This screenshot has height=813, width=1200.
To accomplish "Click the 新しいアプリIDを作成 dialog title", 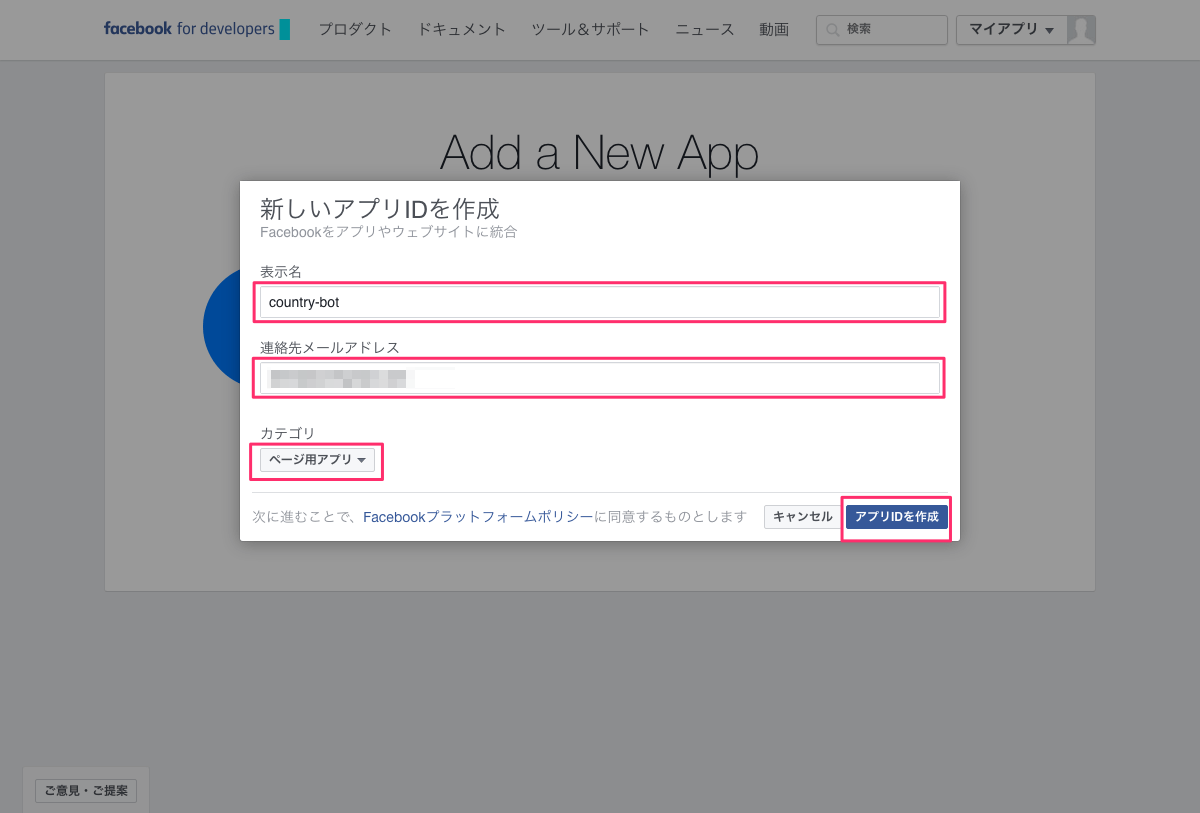I will point(379,209).
